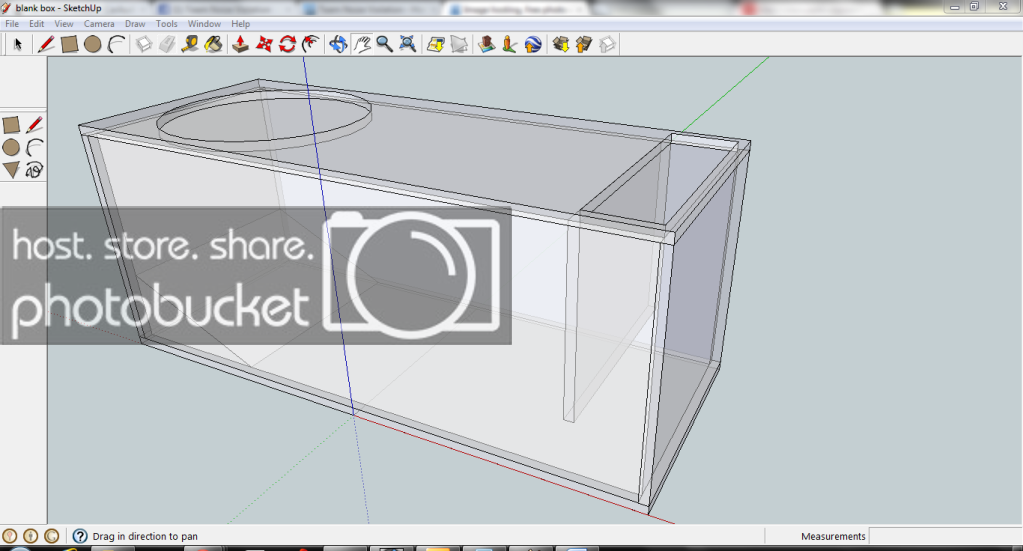Activate the Zoom magnifier tool
This screenshot has height=551, width=1023.
click(384, 44)
